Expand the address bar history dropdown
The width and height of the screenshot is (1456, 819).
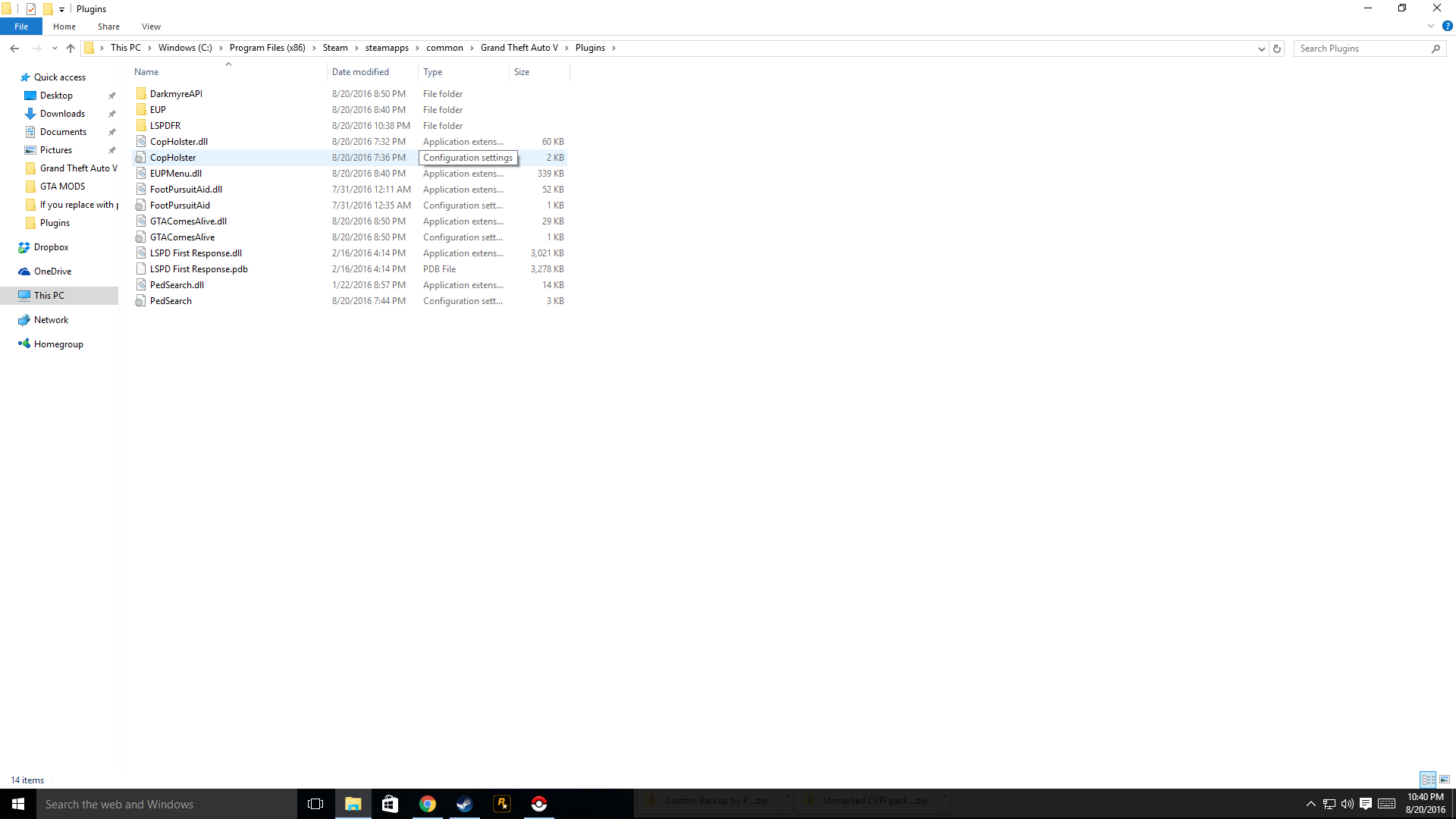click(1261, 49)
